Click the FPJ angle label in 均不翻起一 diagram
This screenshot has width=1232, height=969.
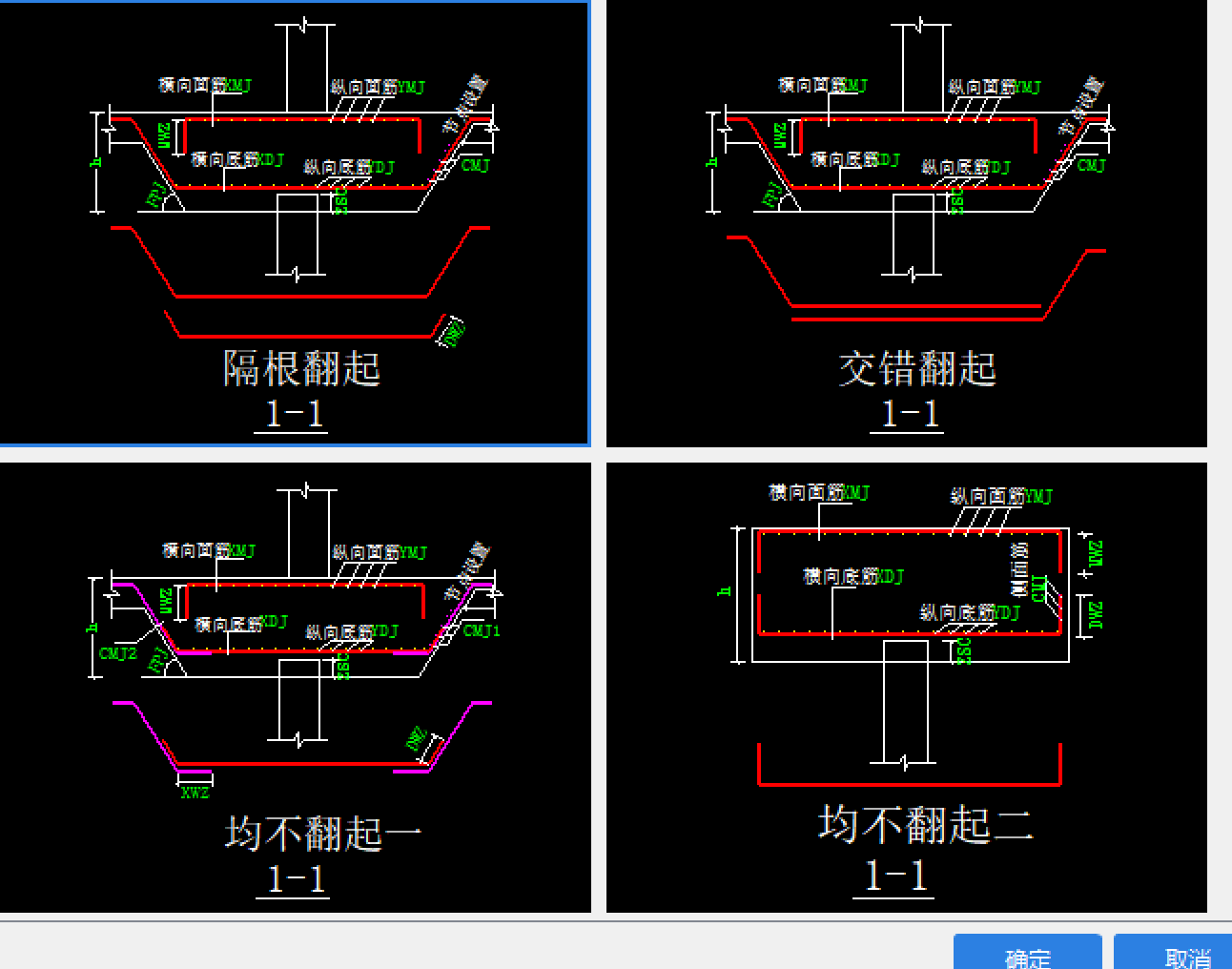pyautogui.click(x=159, y=660)
